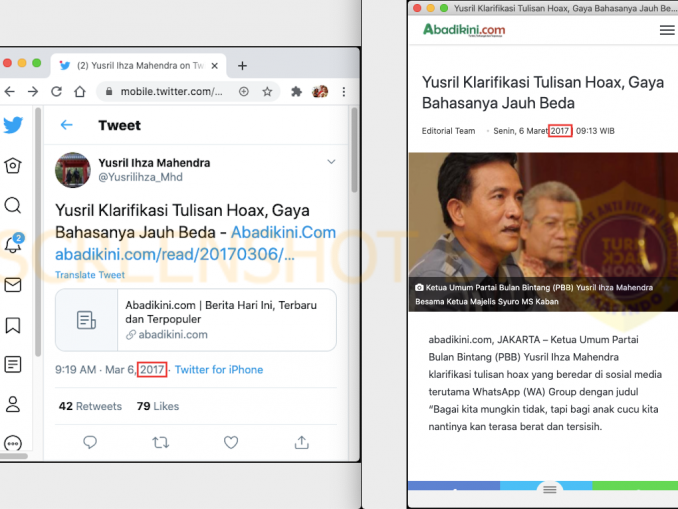
Task: Click horizontal scrollbar below sidebar
Action: click(14, 456)
